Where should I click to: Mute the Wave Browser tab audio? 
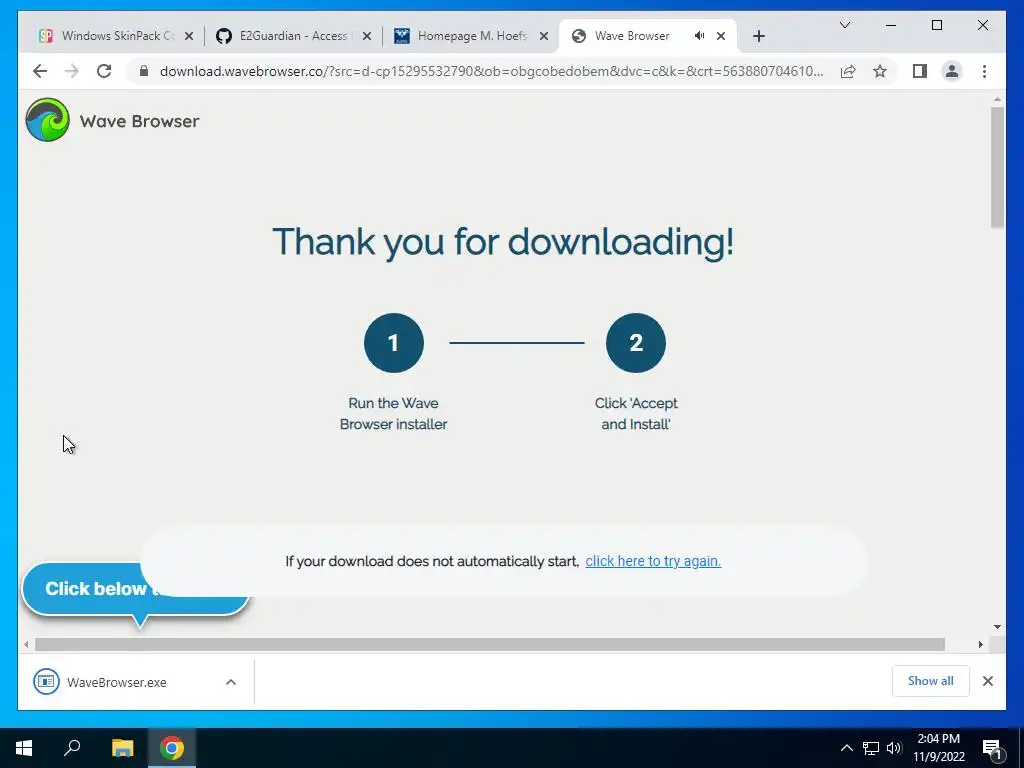coord(699,36)
